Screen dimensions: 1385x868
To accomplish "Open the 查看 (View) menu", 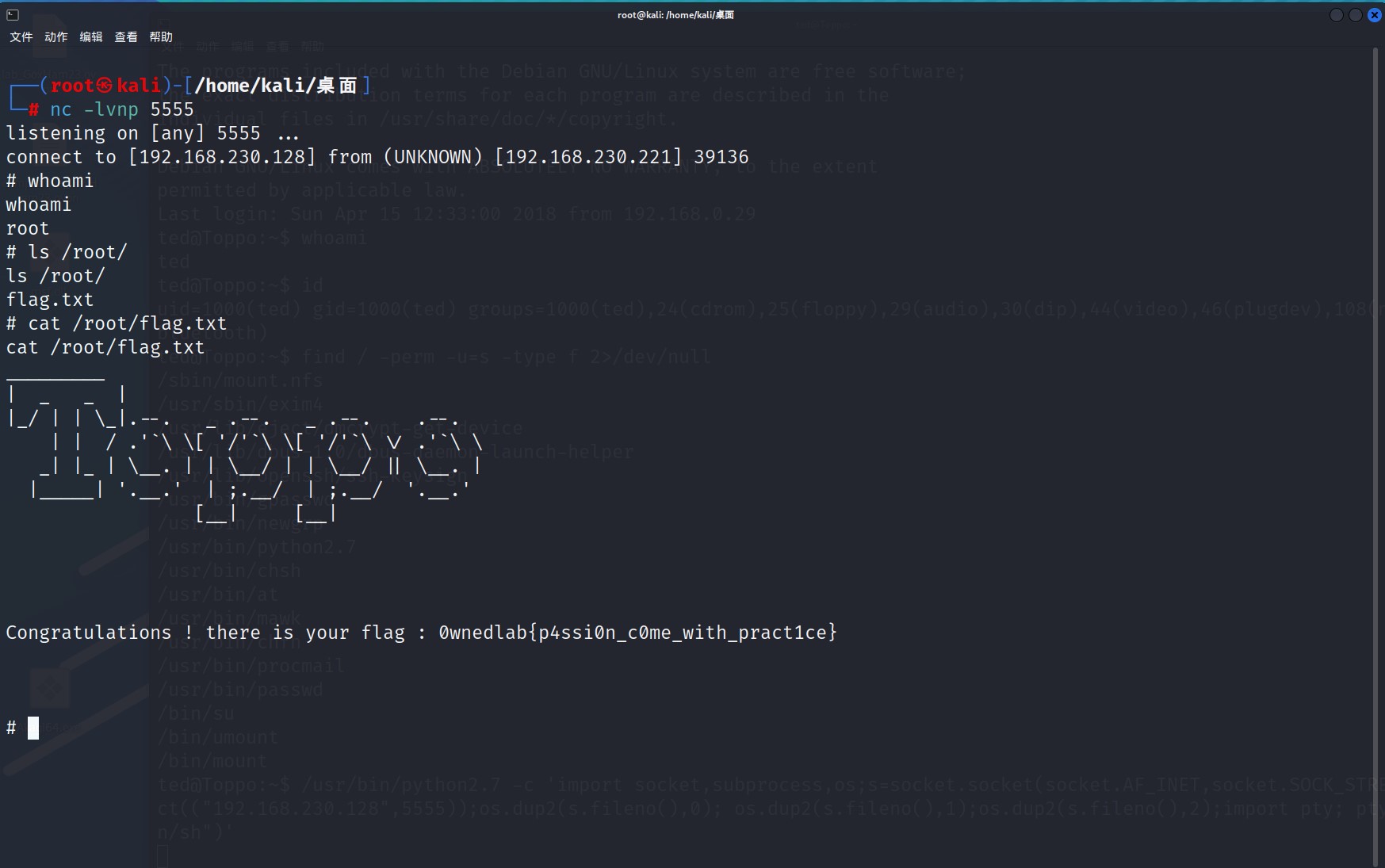I will (x=126, y=37).
